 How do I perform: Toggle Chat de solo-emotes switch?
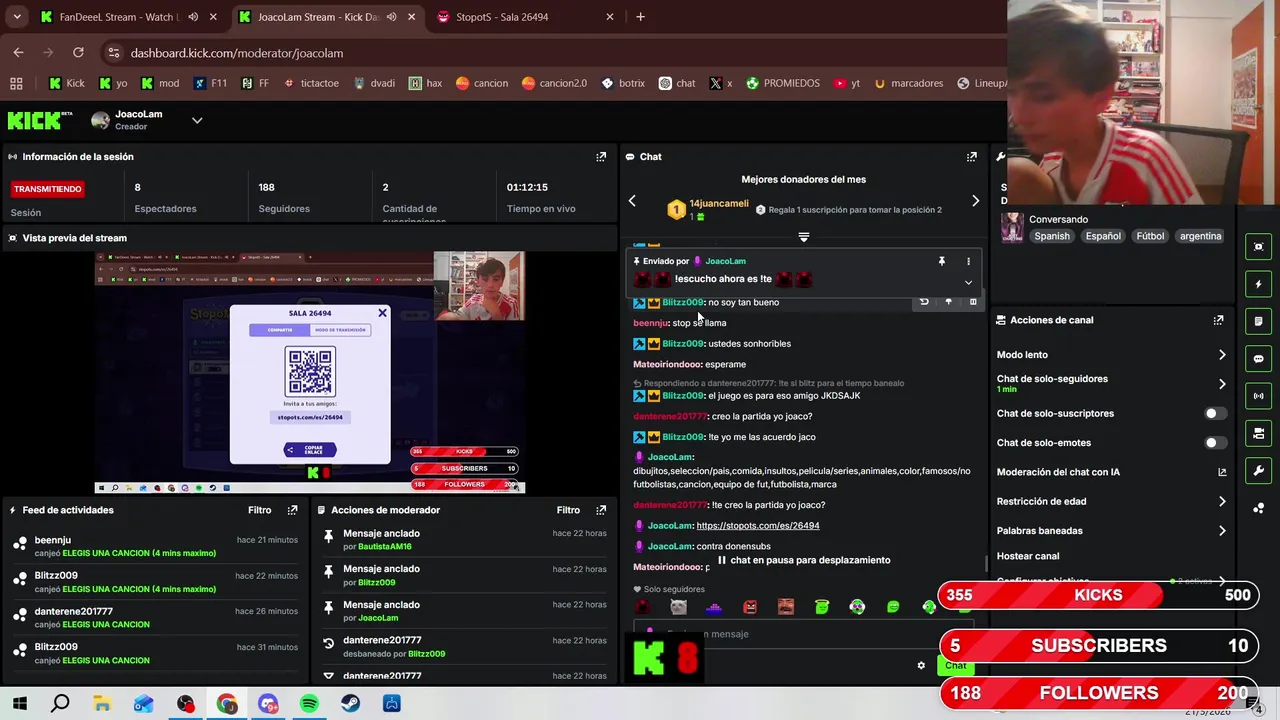click(1215, 443)
